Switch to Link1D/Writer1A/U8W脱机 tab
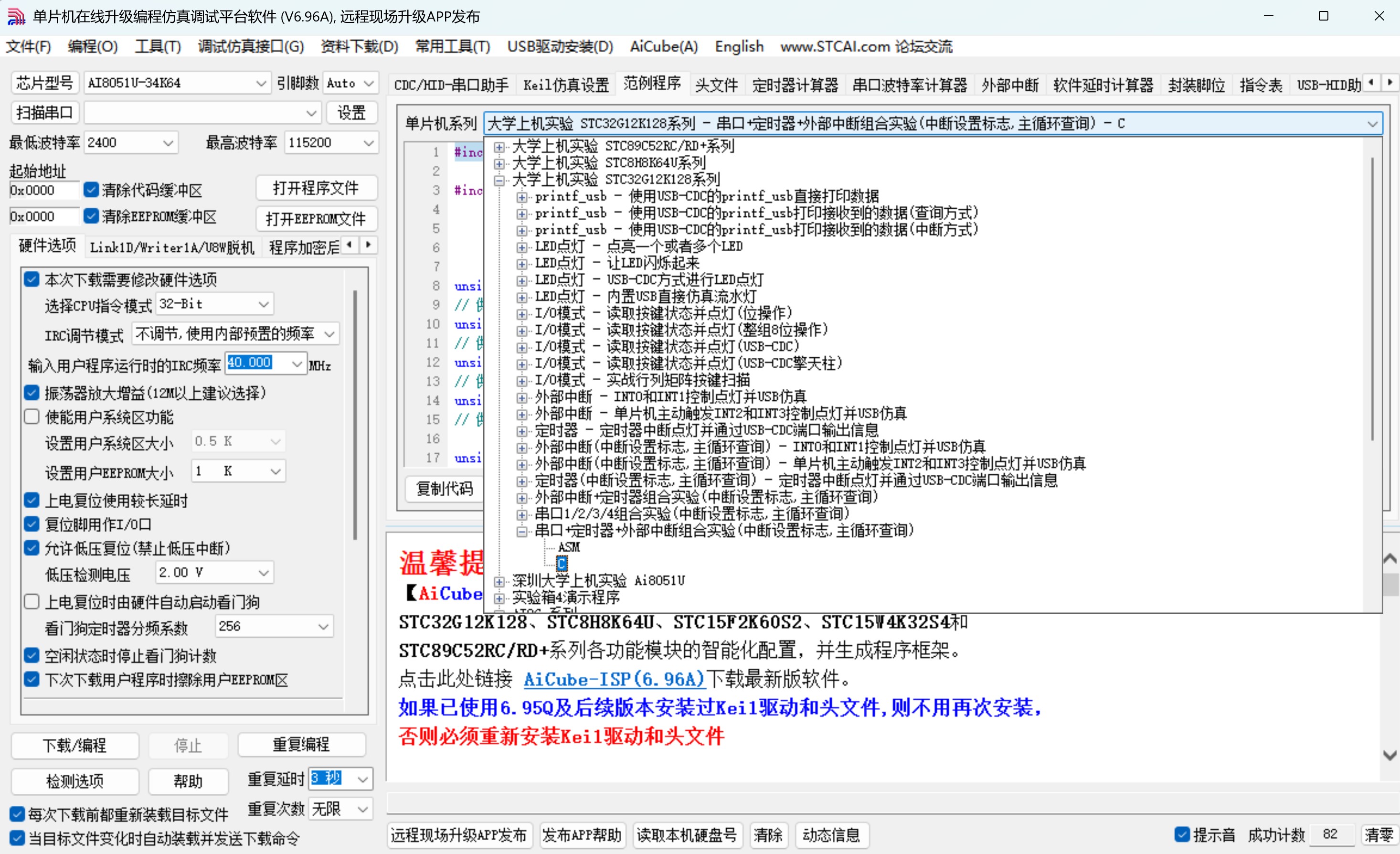The image size is (1400, 854). [172, 247]
